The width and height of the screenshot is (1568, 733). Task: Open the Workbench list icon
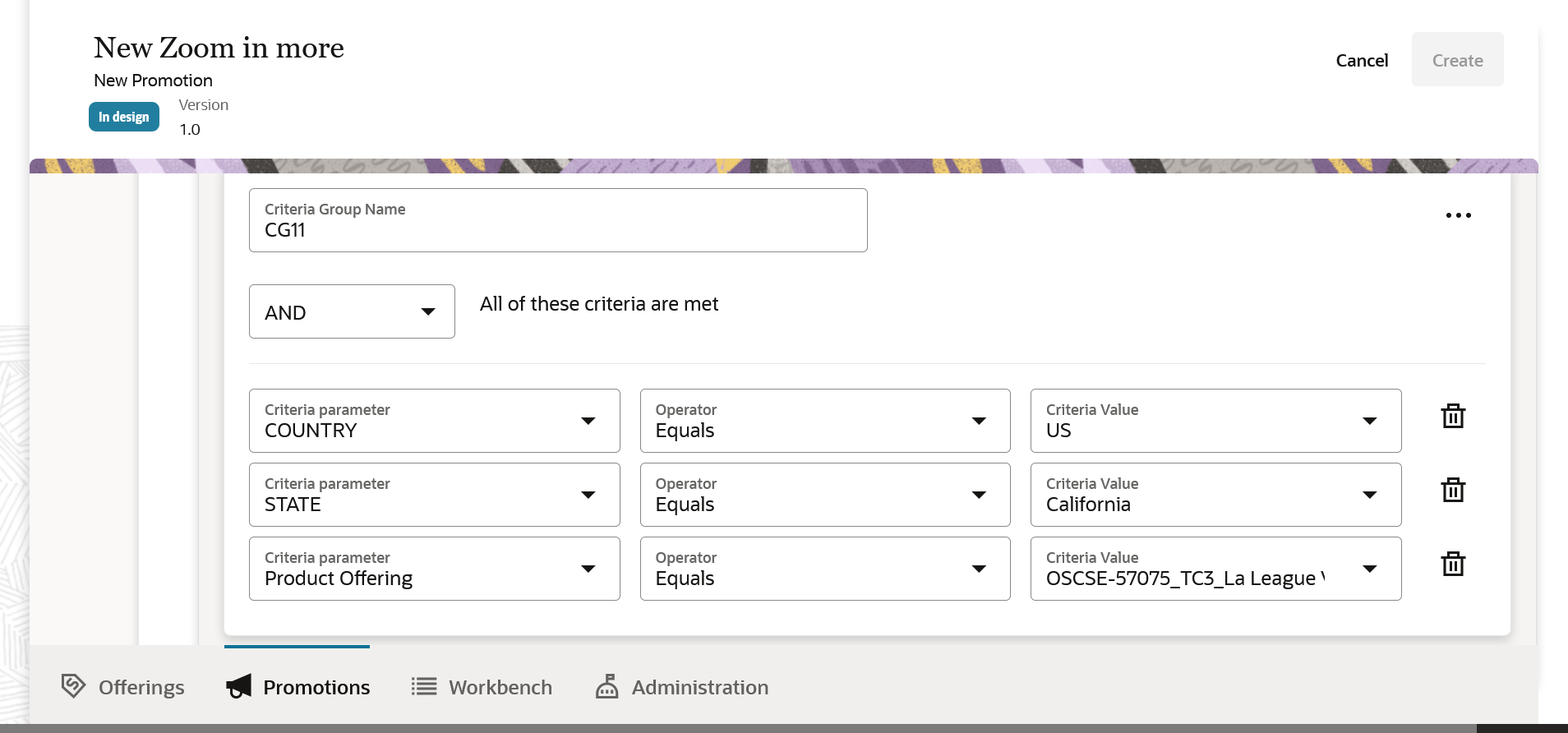422,686
